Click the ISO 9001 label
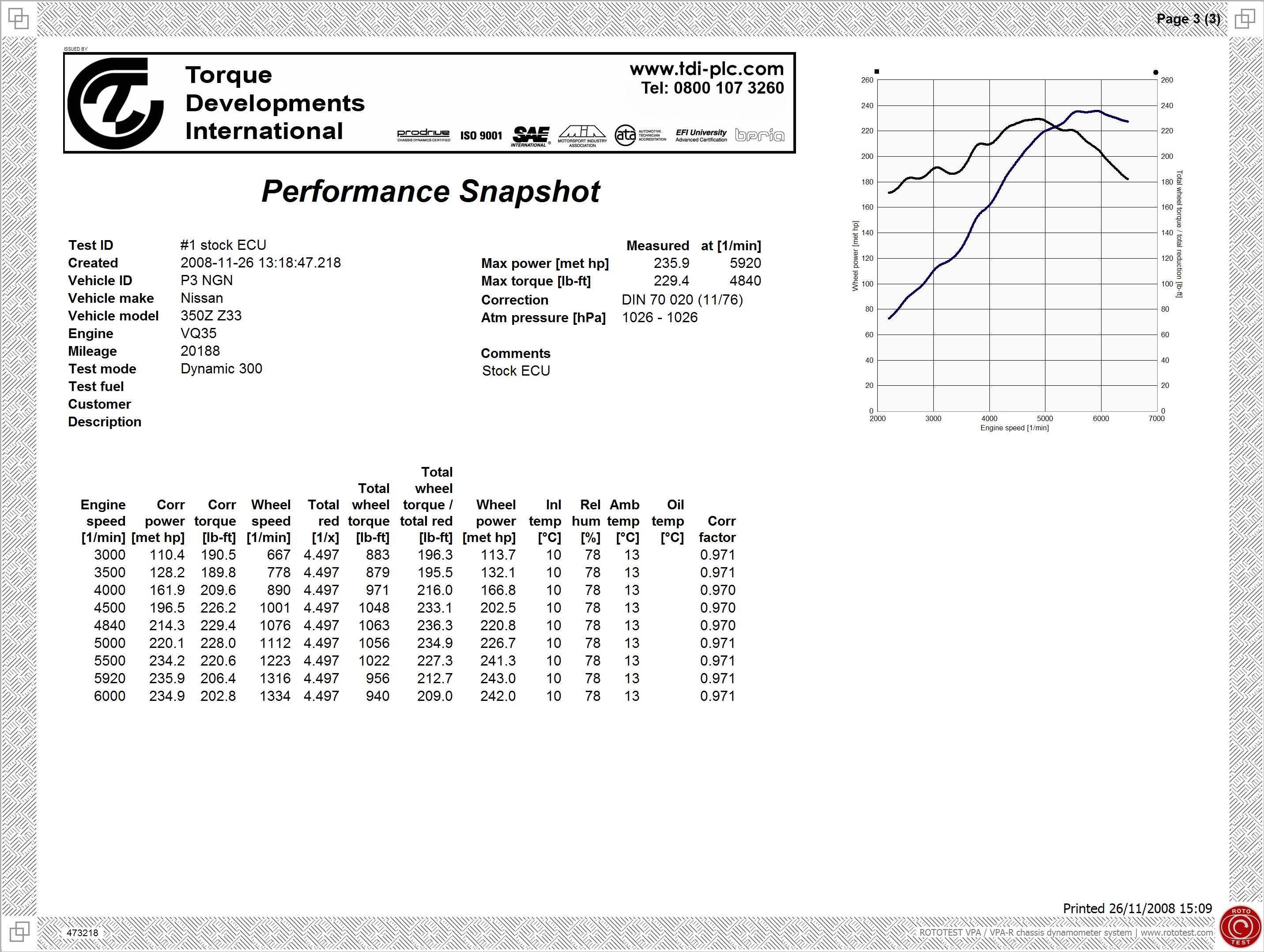The width and height of the screenshot is (1264, 952). [x=481, y=136]
